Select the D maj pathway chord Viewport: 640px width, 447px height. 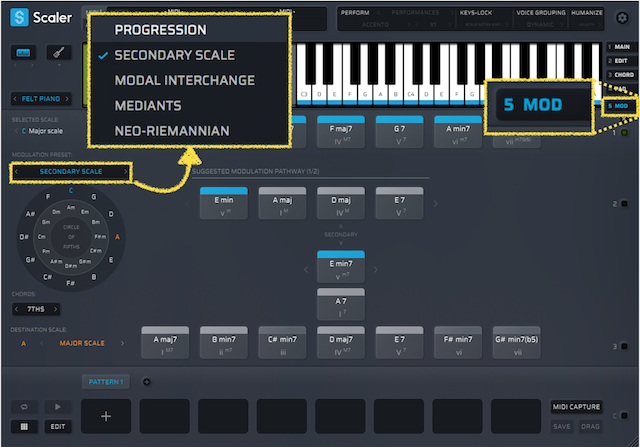pyautogui.click(x=341, y=203)
